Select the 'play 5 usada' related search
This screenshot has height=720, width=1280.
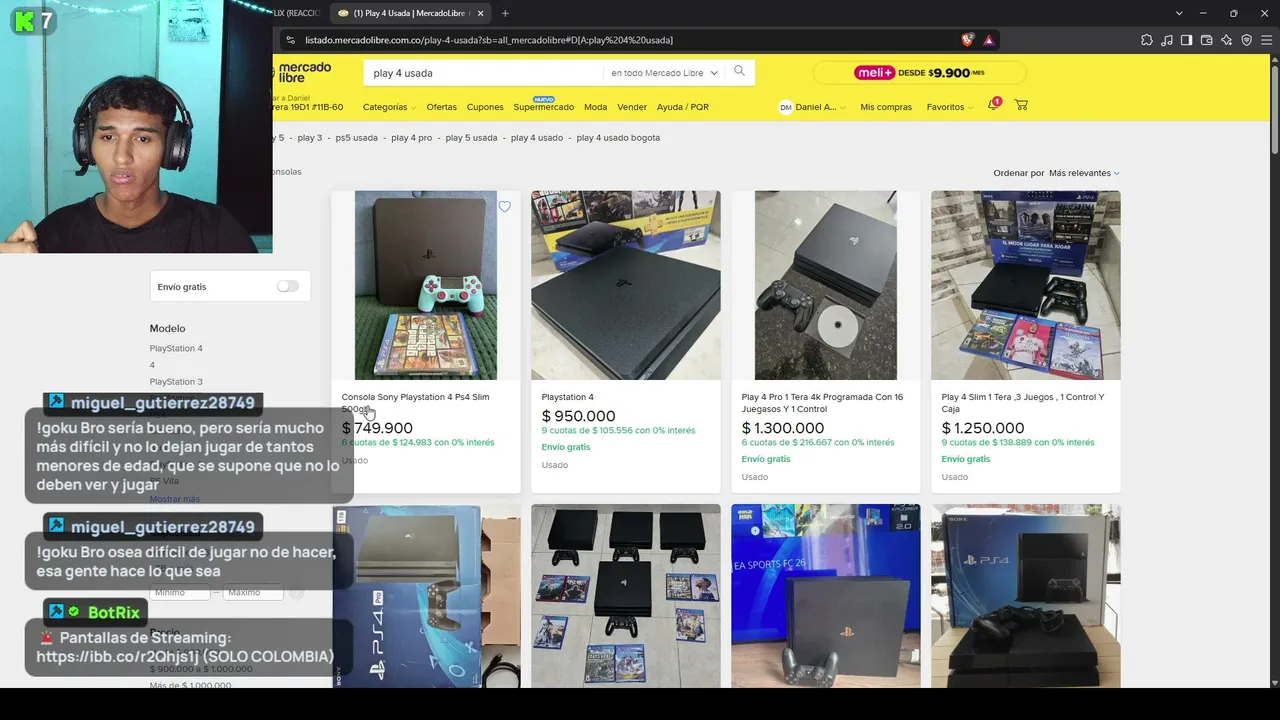pyautogui.click(x=471, y=138)
